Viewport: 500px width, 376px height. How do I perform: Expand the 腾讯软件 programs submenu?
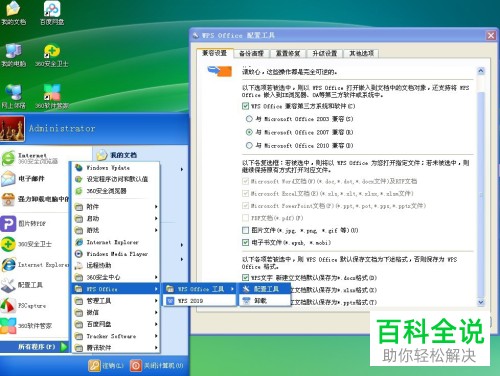click(x=116, y=348)
